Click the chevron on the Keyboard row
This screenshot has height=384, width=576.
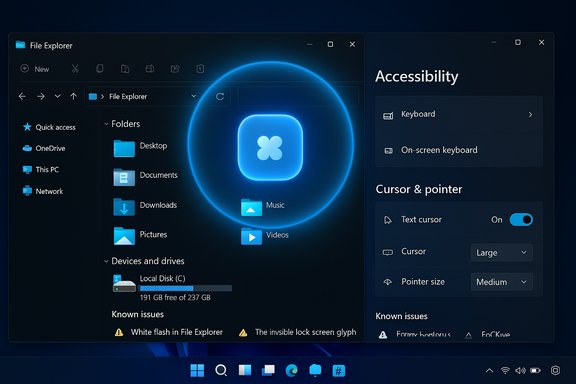(530, 115)
